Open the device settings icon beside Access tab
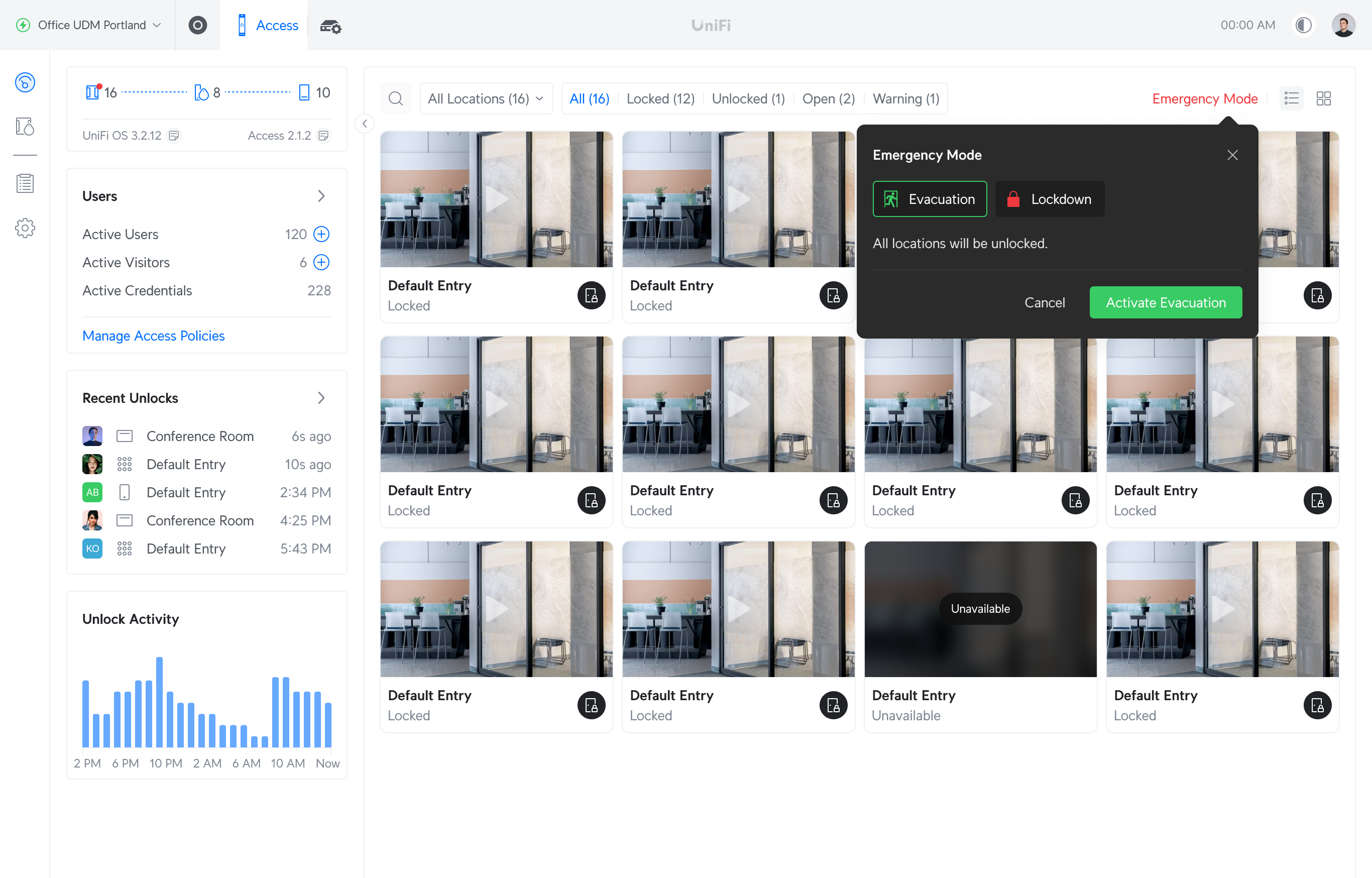 point(330,26)
